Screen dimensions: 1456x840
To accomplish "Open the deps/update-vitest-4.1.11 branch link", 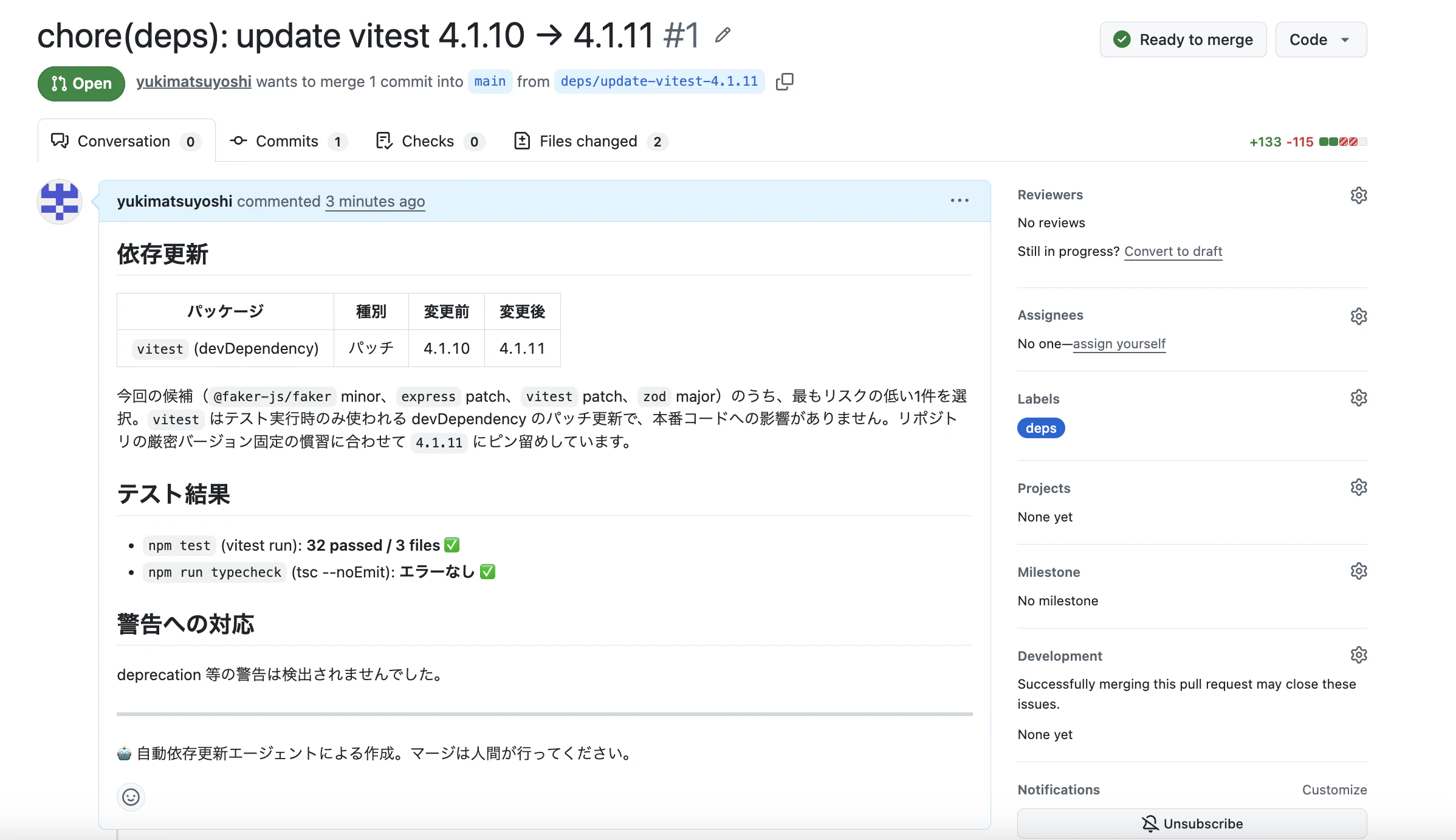I will [x=659, y=81].
